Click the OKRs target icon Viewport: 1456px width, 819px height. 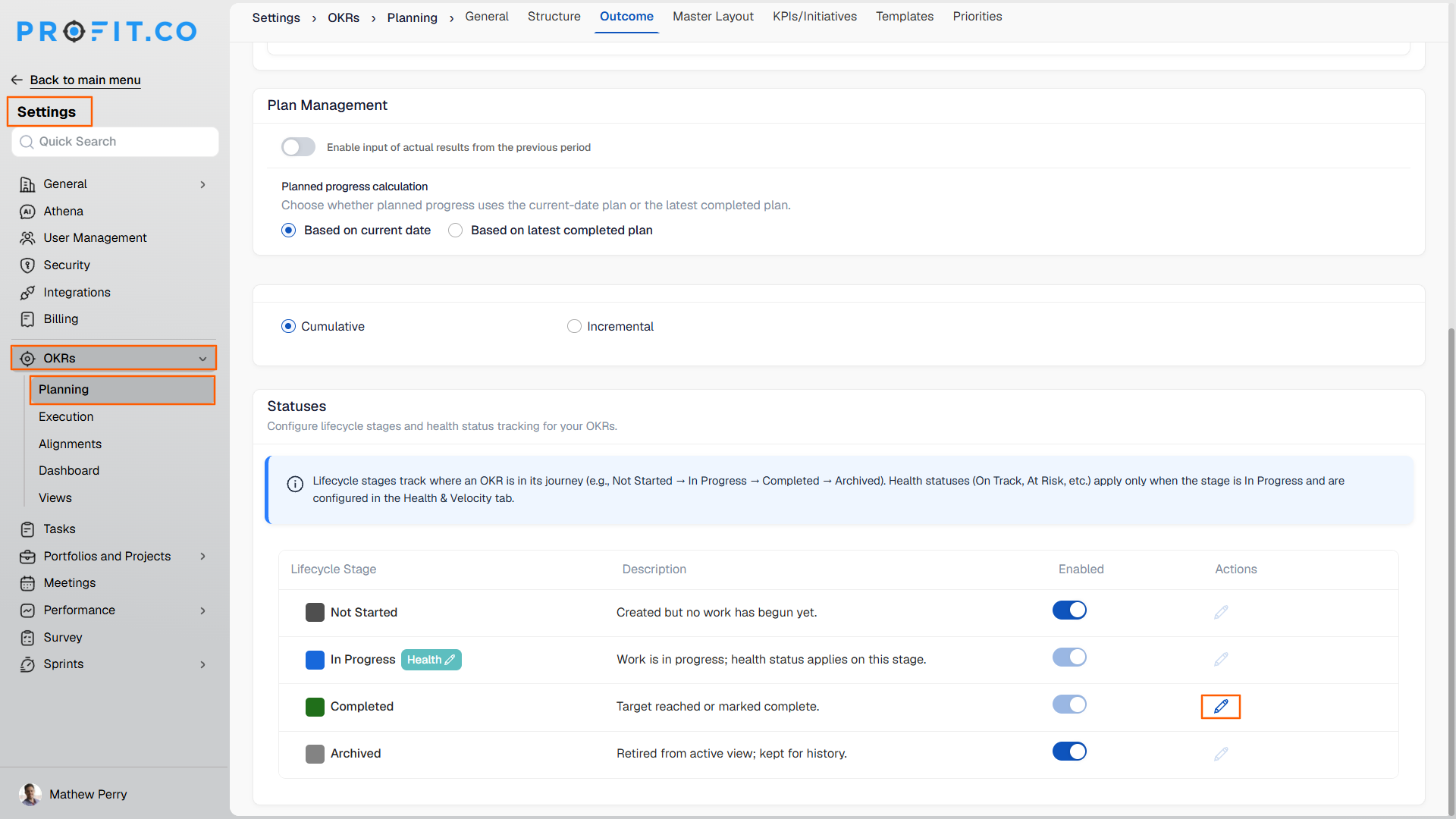pos(27,359)
